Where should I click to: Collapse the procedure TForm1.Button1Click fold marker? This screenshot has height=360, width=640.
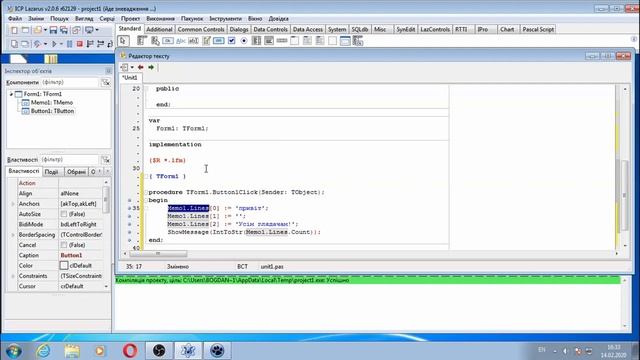click(x=146, y=192)
